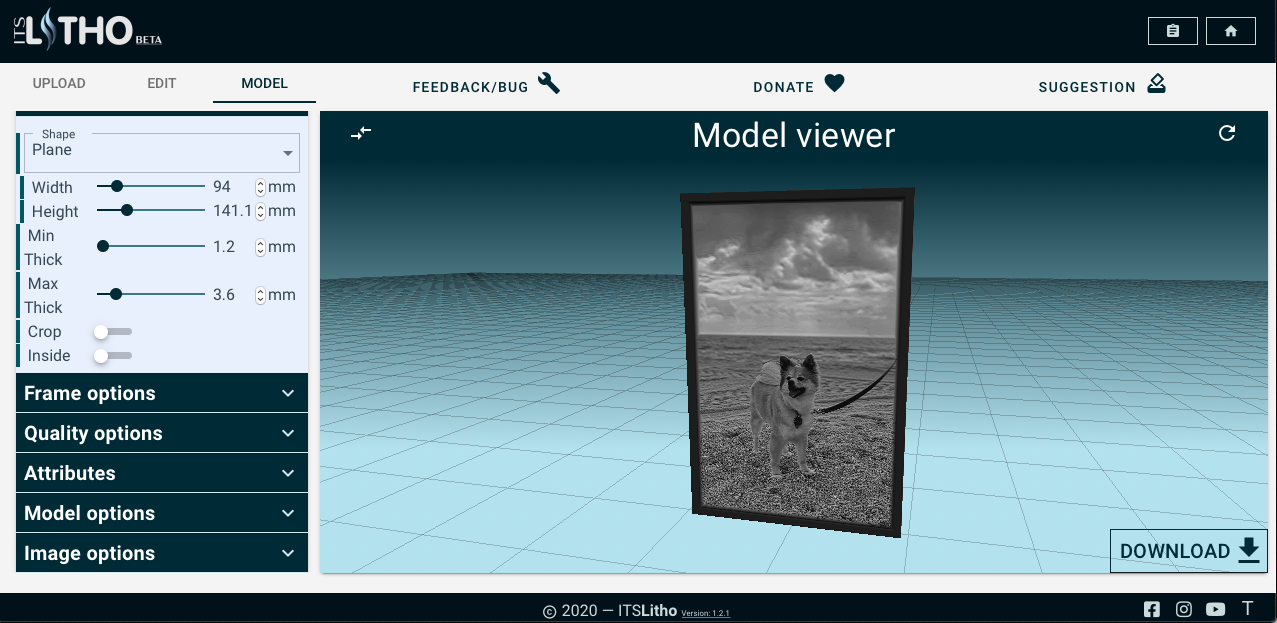Click the Width slider handle
Image resolution: width=1277 pixels, height=623 pixels.
[117, 186]
